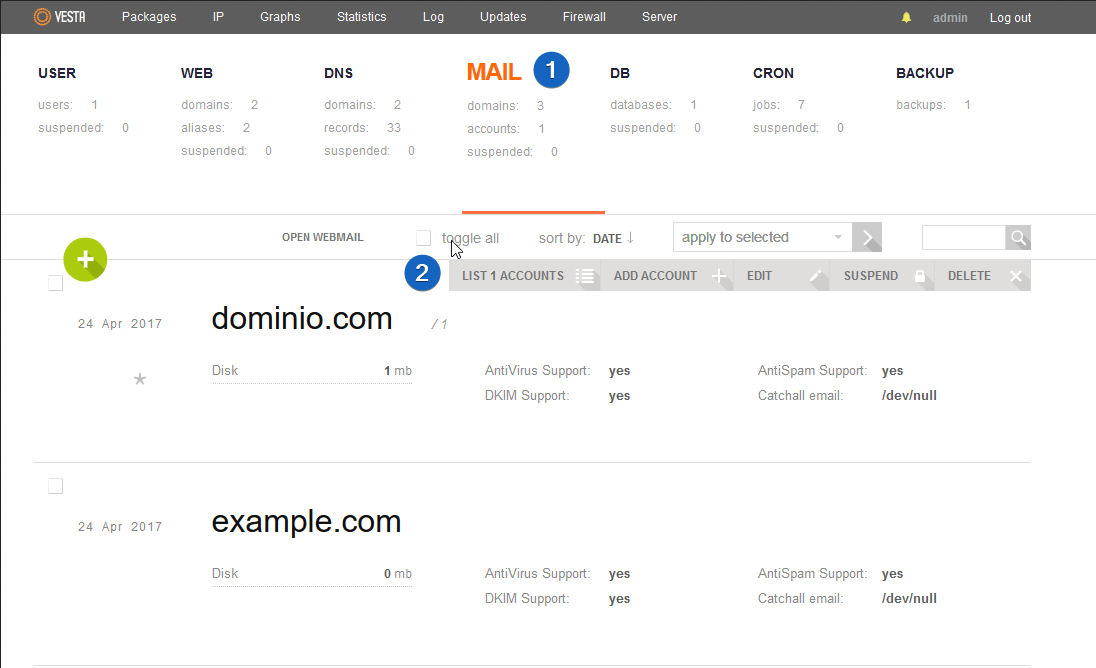Image resolution: width=1096 pixels, height=668 pixels.
Task: Switch to the DNS section
Action: click(x=338, y=73)
